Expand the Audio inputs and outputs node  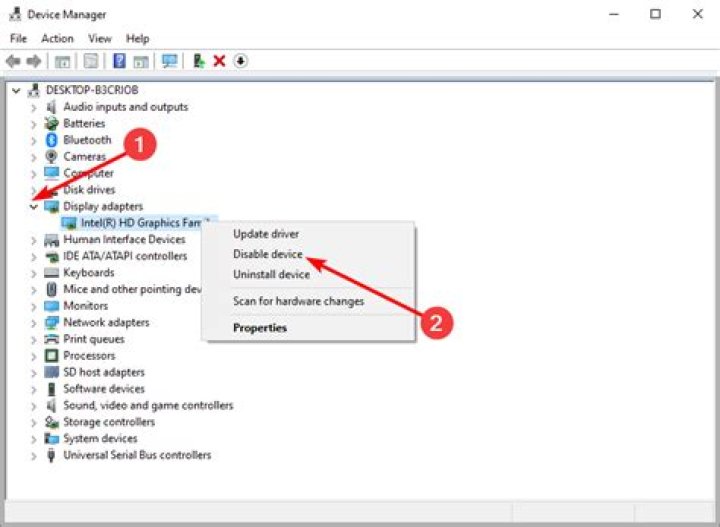pyautogui.click(x=34, y=107)
